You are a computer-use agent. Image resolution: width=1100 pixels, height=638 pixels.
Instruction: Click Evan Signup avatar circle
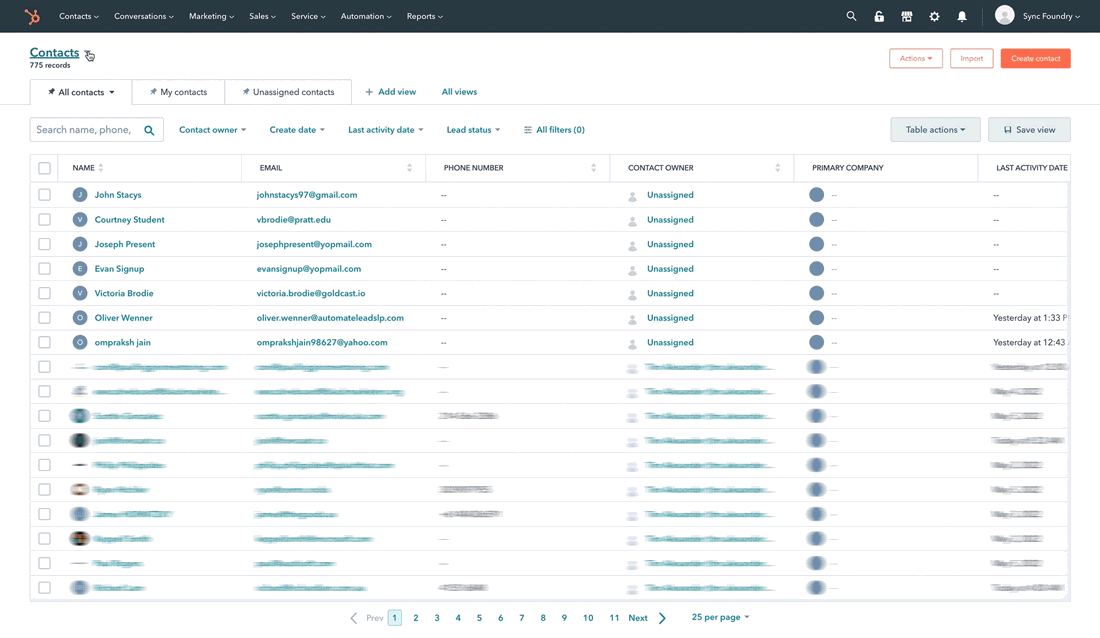(80, 269)
